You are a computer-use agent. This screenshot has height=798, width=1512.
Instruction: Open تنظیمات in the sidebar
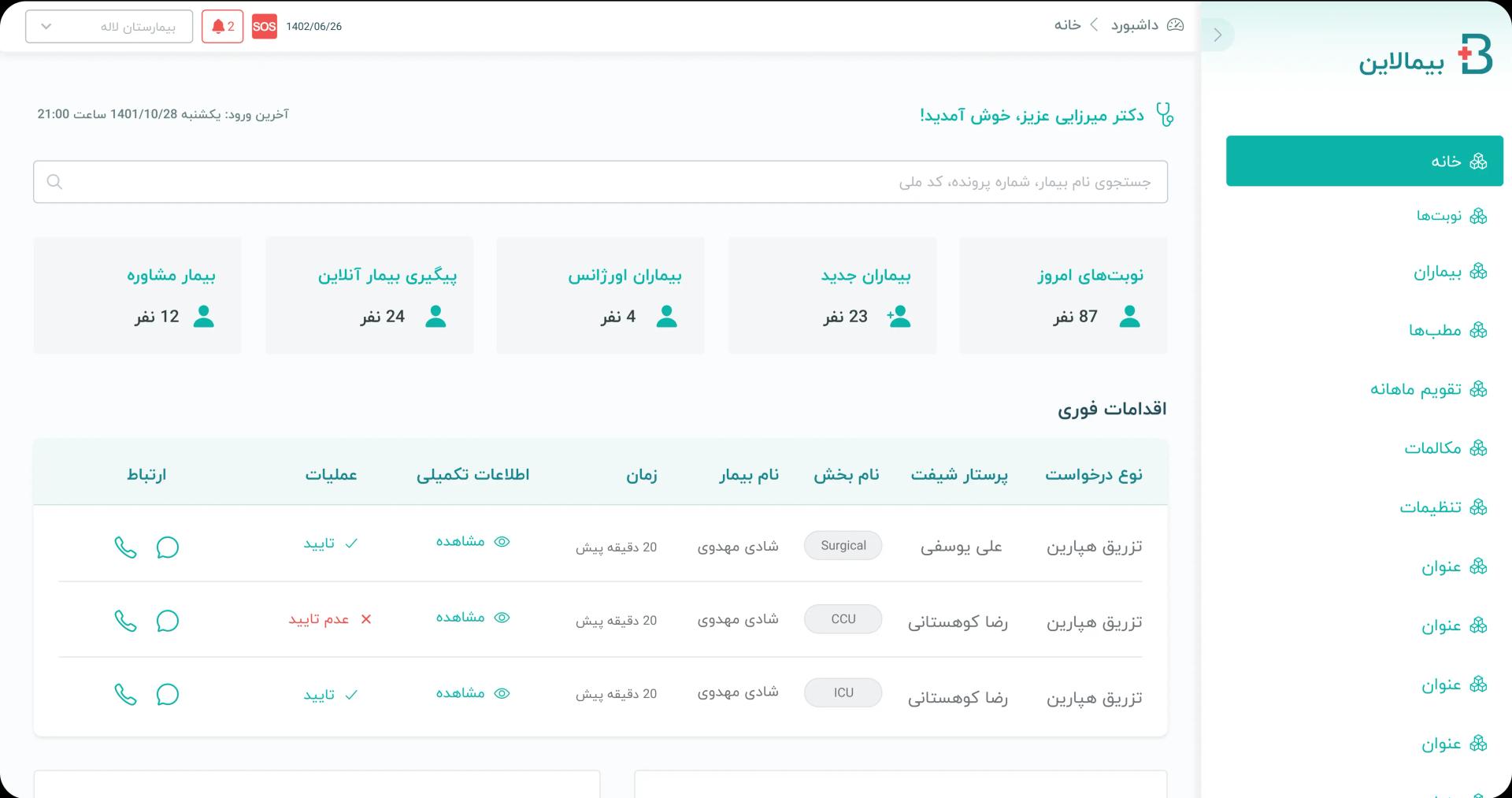click(x=1443, y=507)
